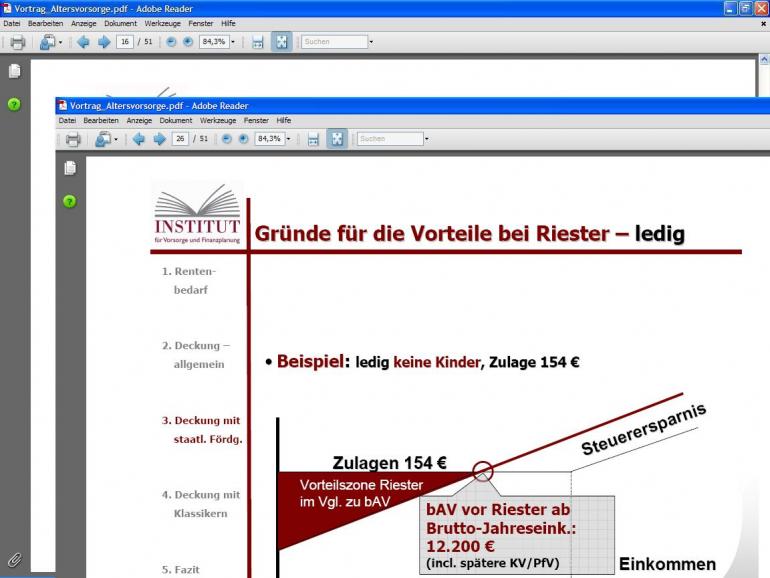Click scroll up arrow in back window

tap(765, 60)
